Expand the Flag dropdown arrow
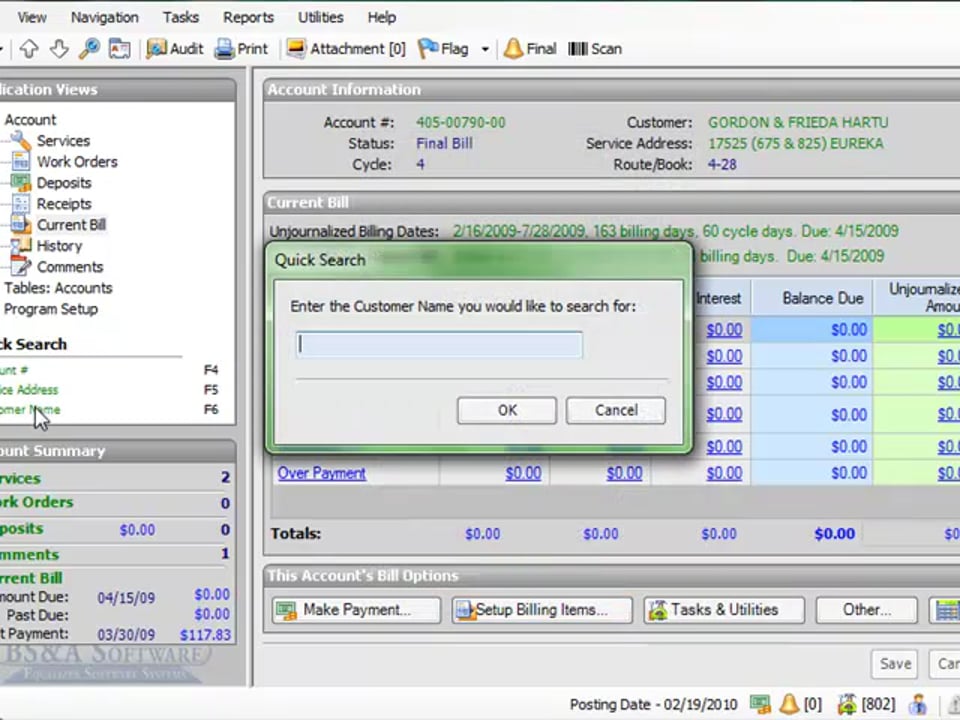 [485, 49]
